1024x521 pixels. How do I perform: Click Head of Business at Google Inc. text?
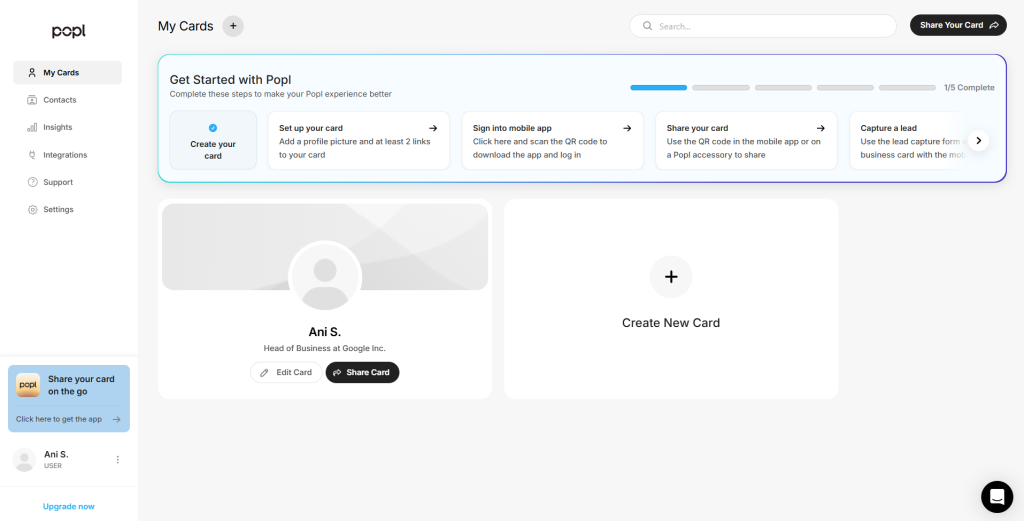(x=325, y=348)
